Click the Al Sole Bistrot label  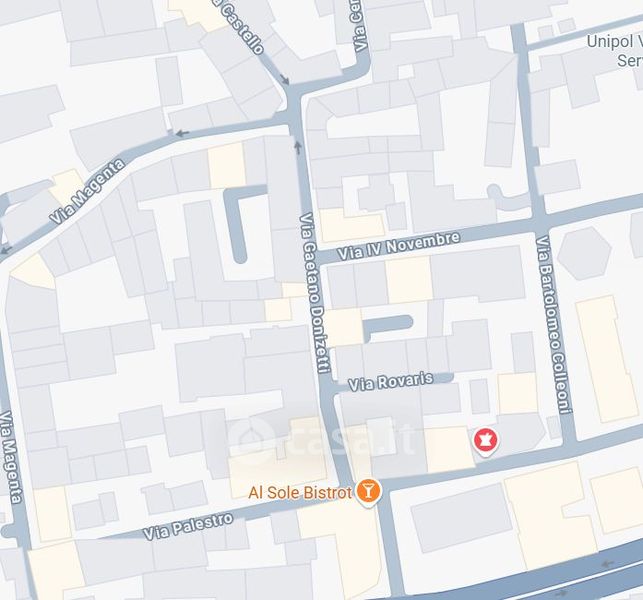coord(300,492)
